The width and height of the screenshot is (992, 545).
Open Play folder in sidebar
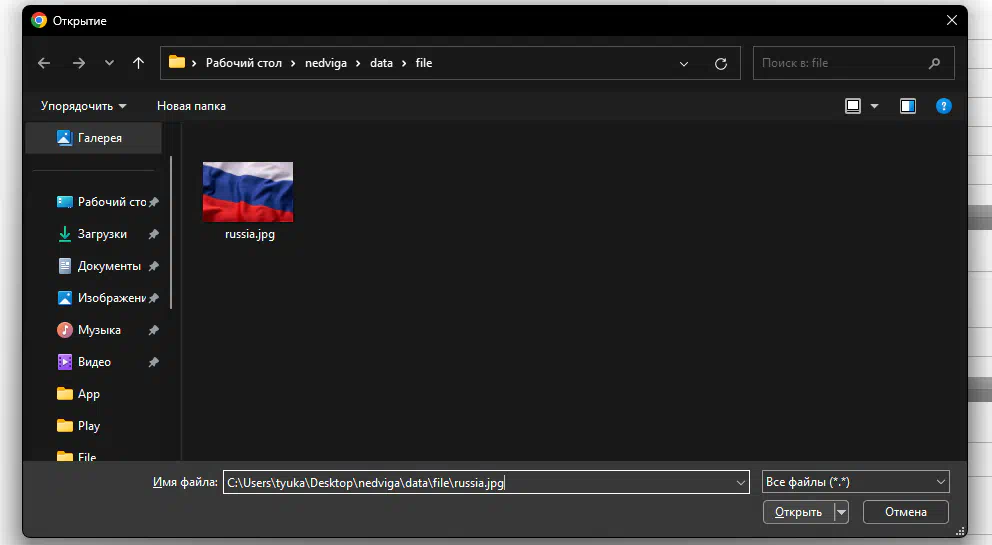point(79,426)
